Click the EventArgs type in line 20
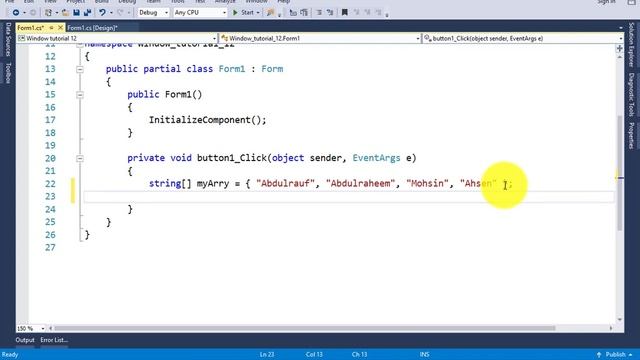This screenshot has width=640, height=360. (x=376, y=158)
